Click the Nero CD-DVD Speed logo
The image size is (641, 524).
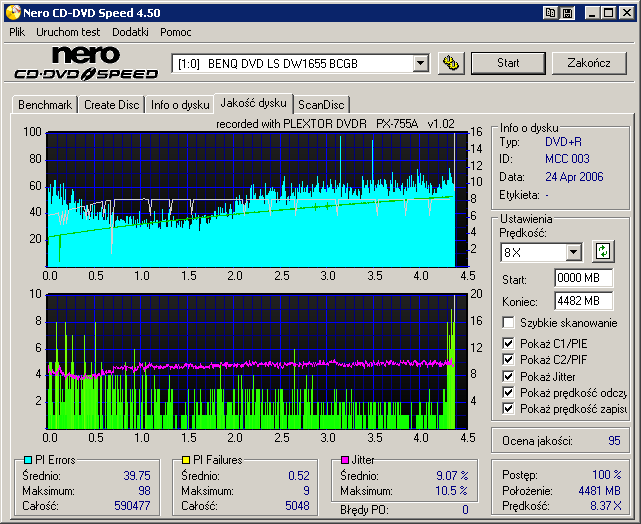tap(86, 63)
